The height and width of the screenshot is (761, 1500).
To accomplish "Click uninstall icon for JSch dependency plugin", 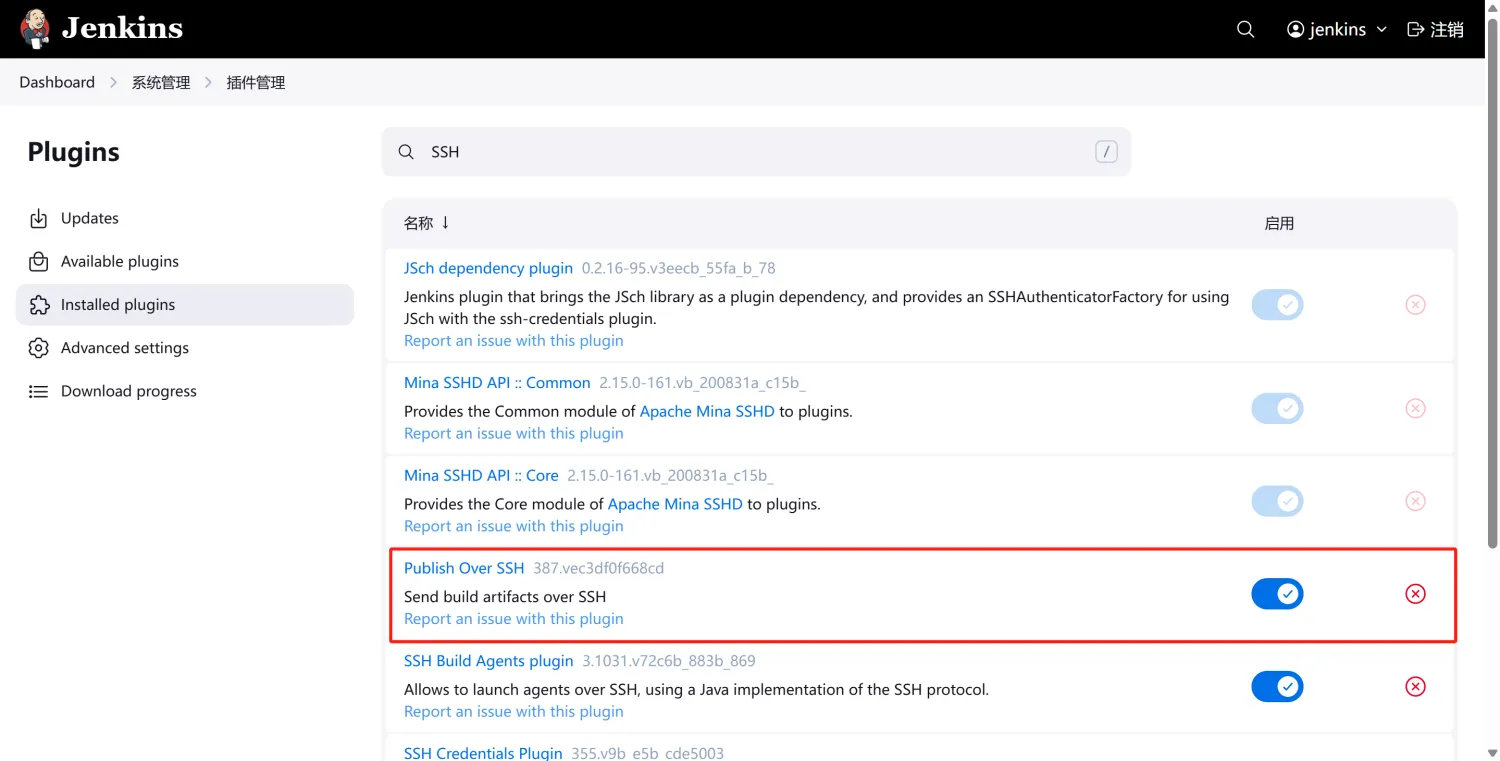I will (x=1415, y=305).
